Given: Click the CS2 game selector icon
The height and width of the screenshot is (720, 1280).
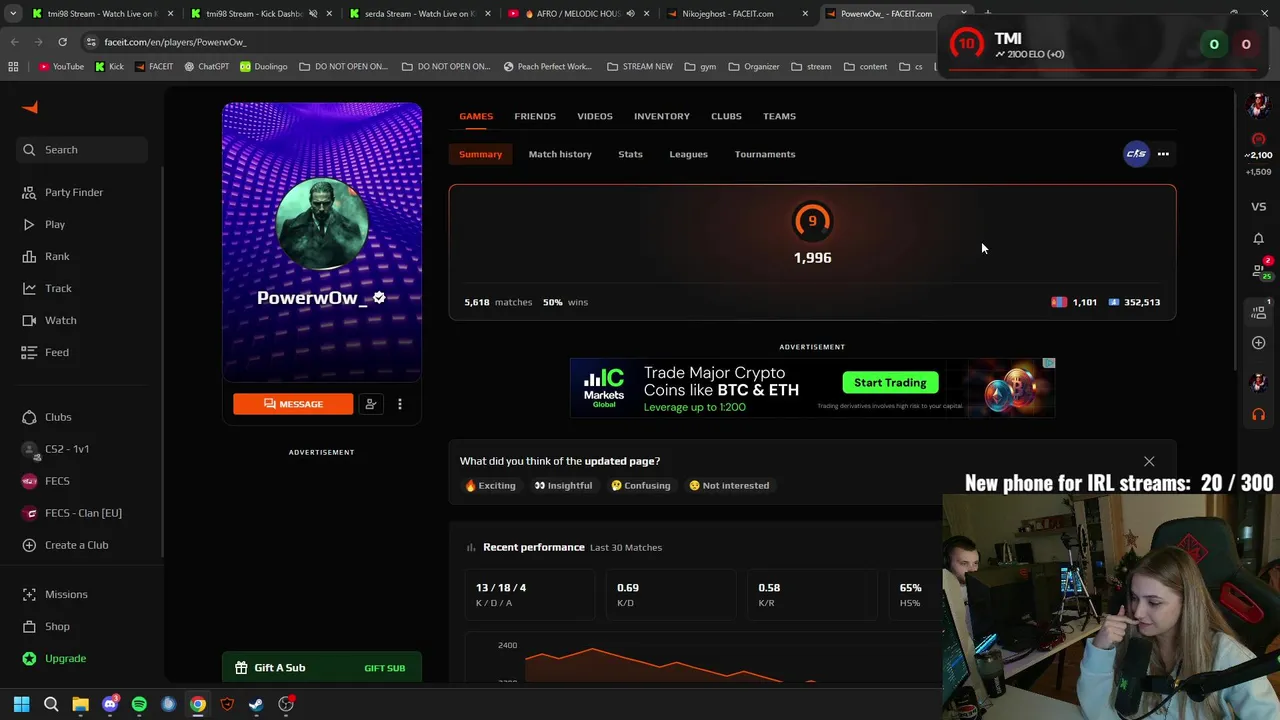Looking at the screenshot, I should point(1136,154).
